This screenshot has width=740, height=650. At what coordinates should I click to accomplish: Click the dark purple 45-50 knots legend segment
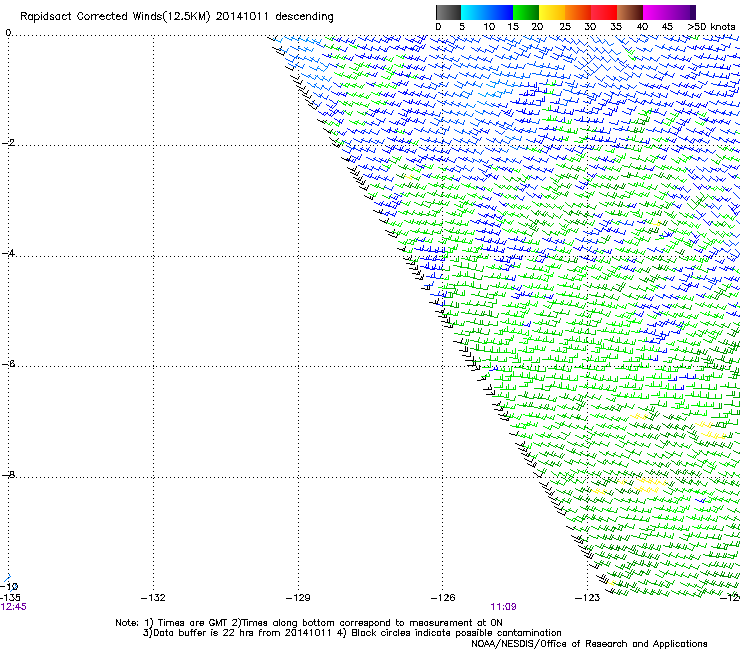(x=682, y=12)
